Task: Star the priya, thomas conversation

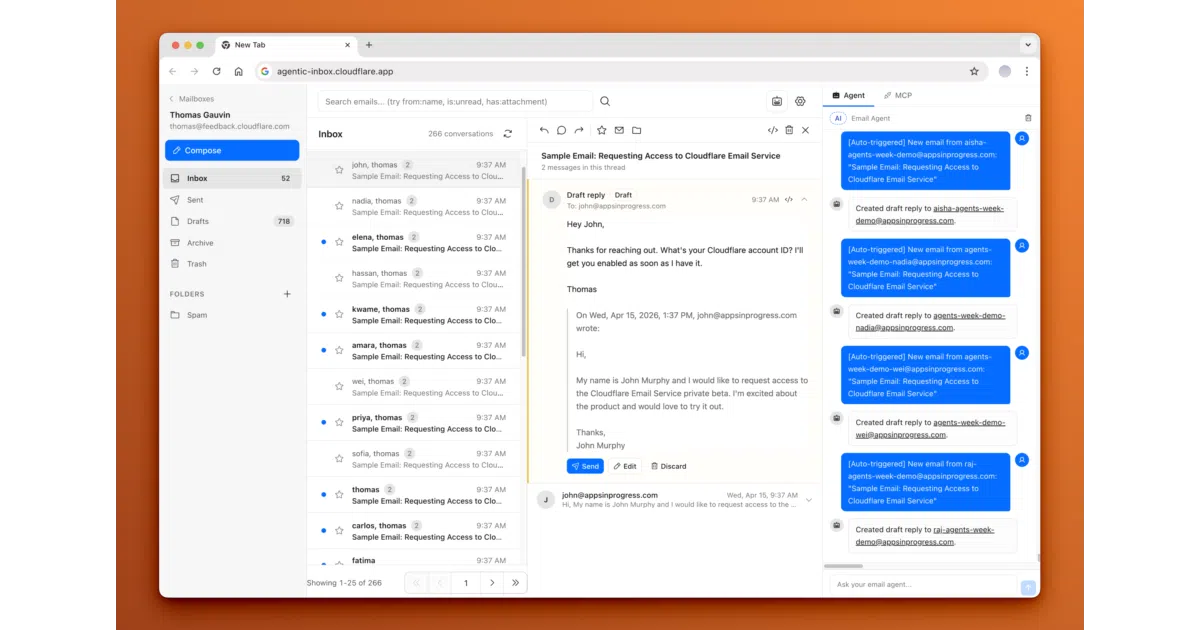Action: tap(339, 422)
